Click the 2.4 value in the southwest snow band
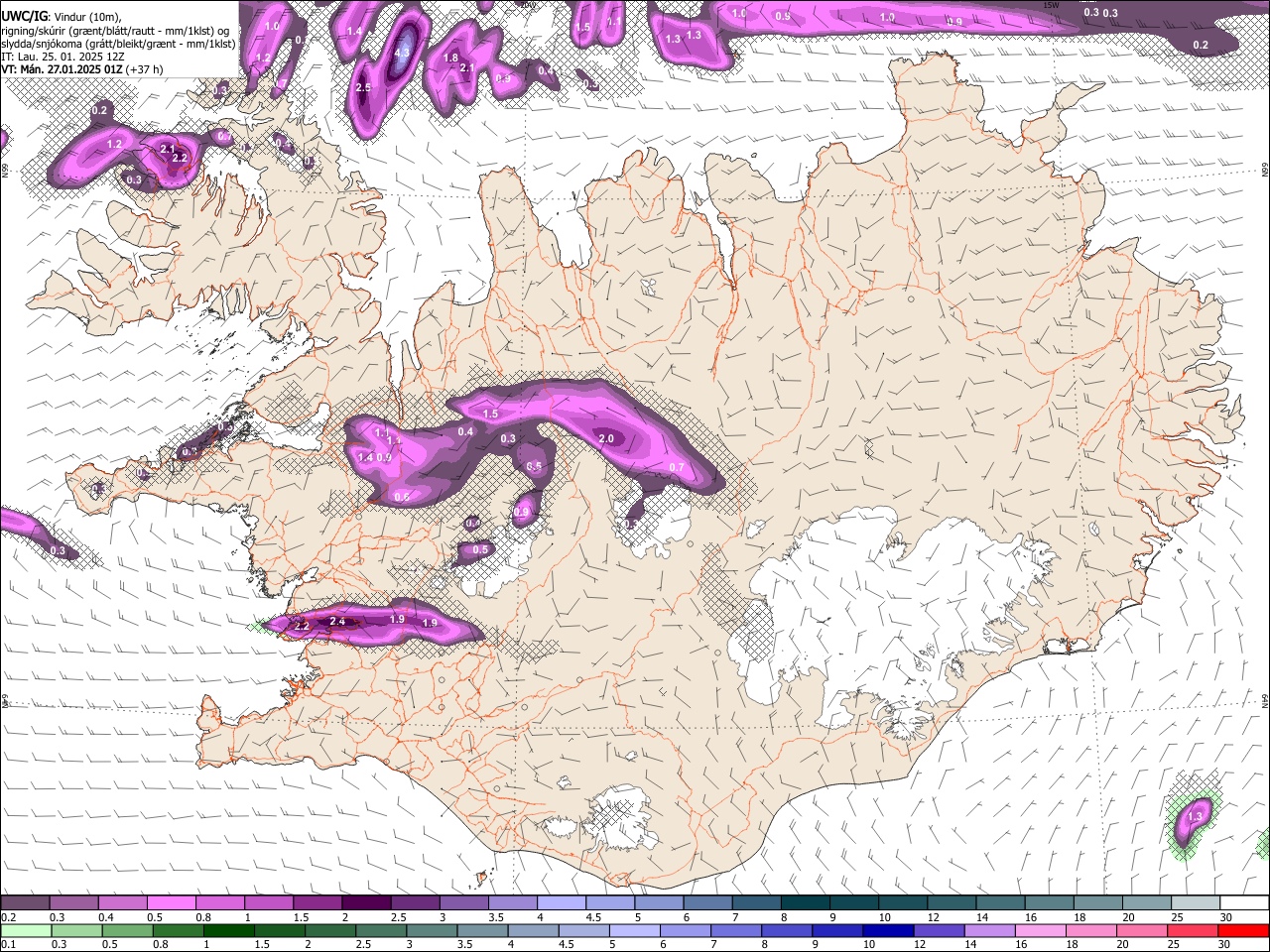The height and width of the screenshot is (952, 1270). [x=337, y=622]
